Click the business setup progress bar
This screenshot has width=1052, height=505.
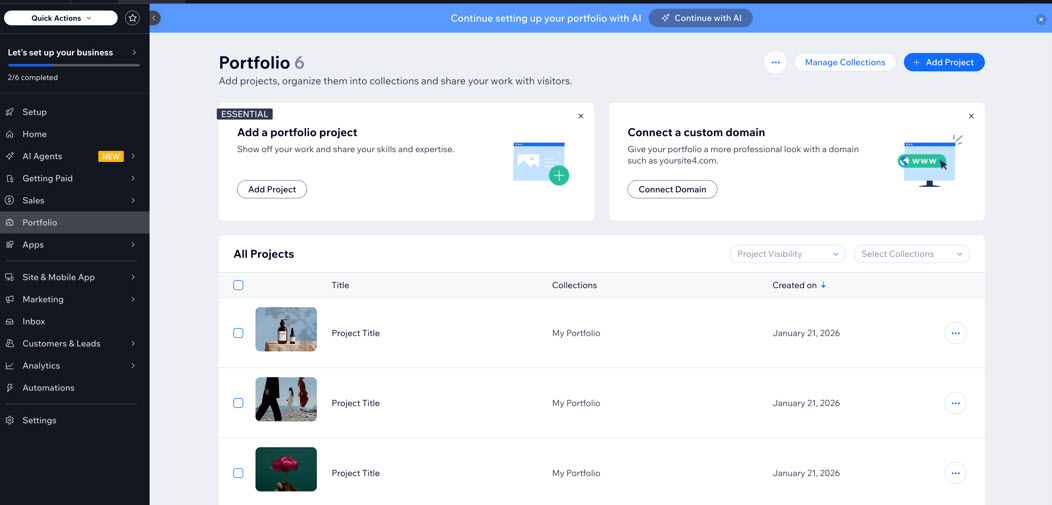74,65
